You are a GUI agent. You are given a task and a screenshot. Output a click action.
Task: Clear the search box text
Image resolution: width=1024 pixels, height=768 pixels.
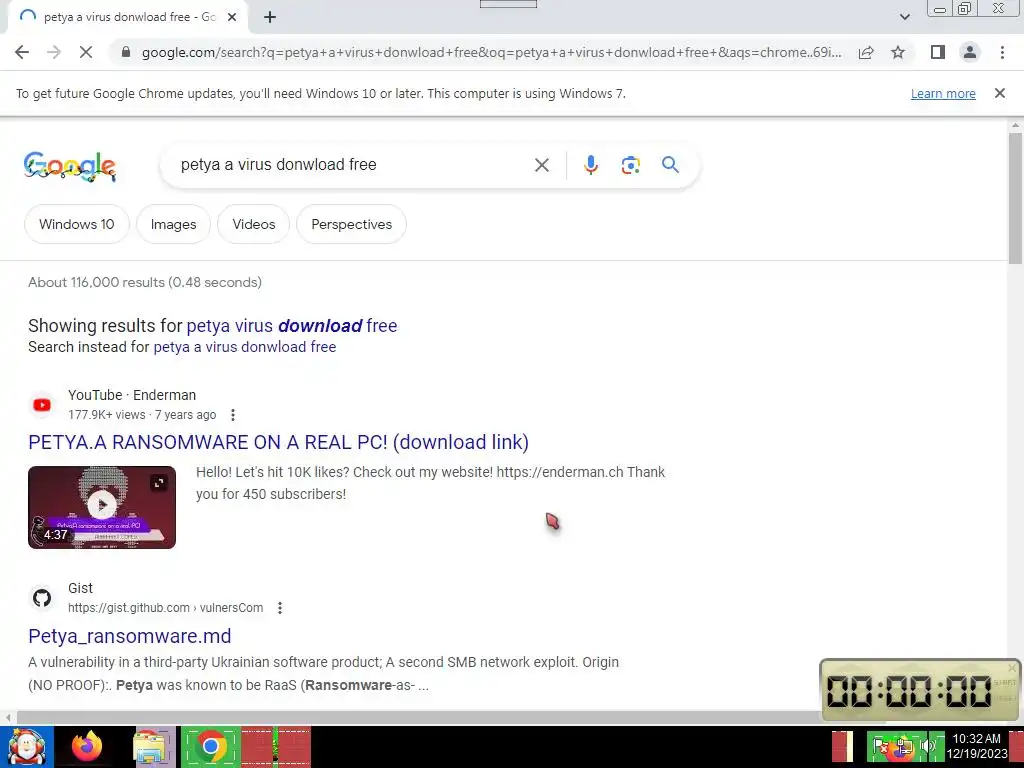click(541, 165)
